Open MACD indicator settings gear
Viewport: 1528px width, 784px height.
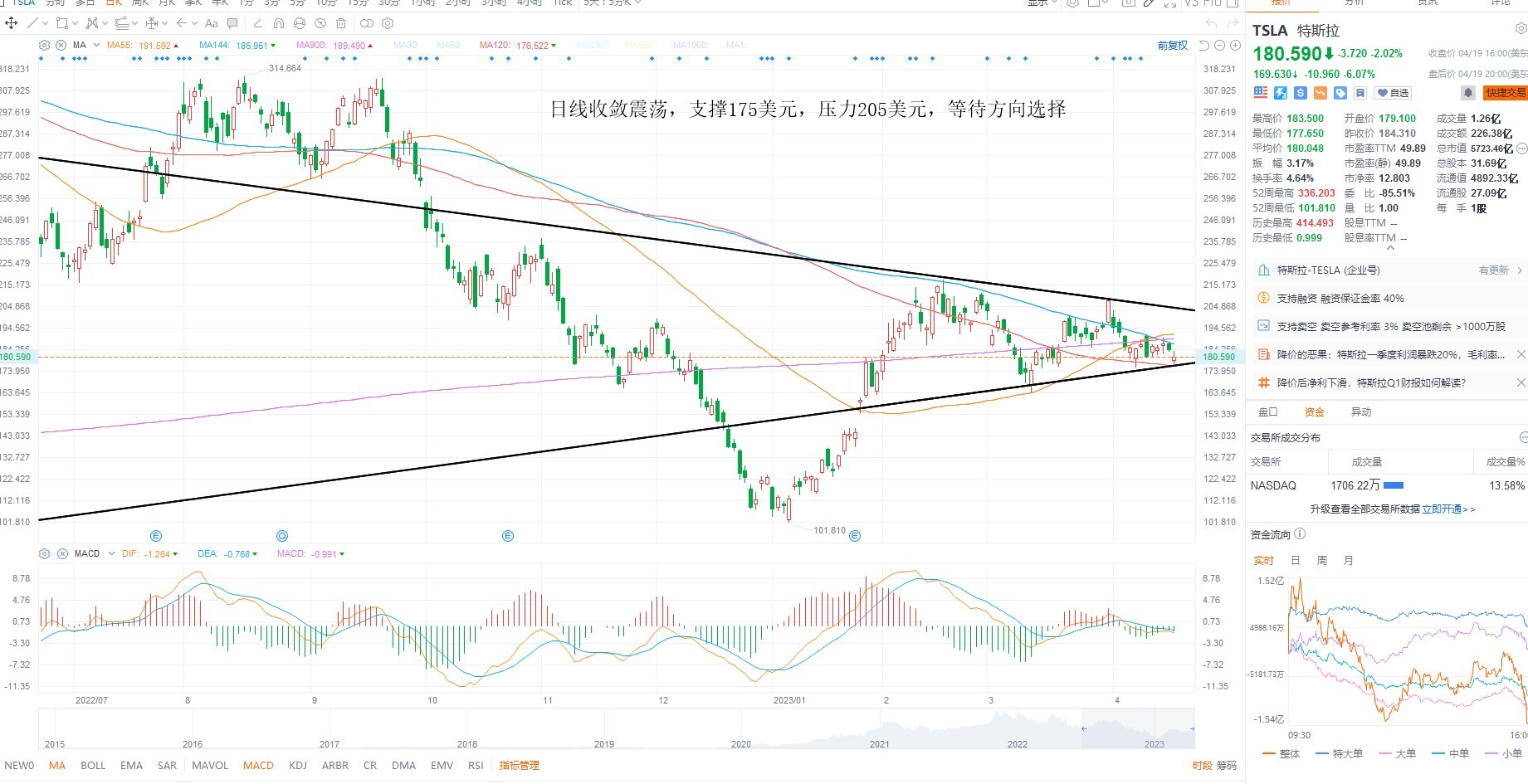(45, 553)
